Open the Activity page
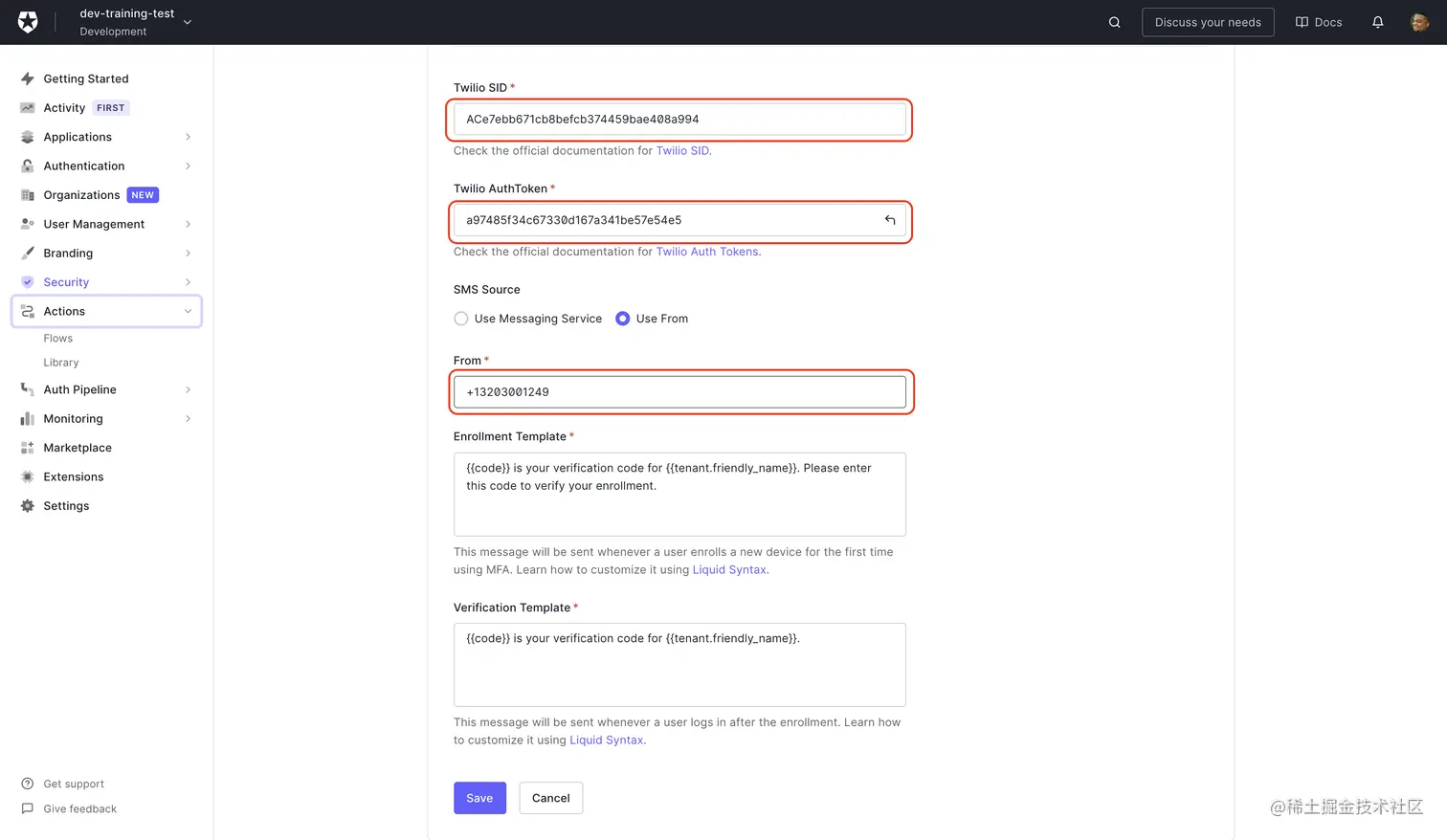The width and height of the screenshot is (1447, 840). (65, 107)
